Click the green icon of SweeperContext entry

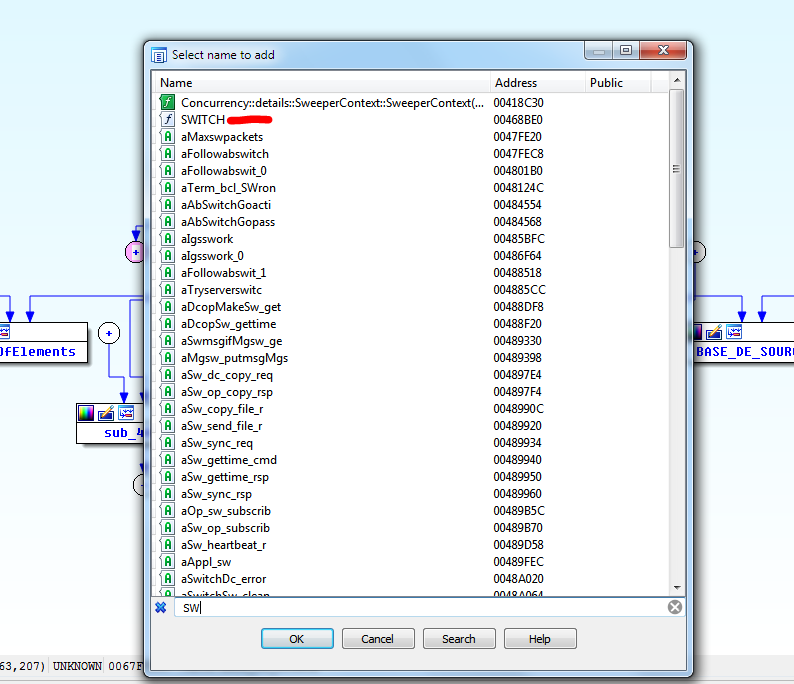click(168, 103)
